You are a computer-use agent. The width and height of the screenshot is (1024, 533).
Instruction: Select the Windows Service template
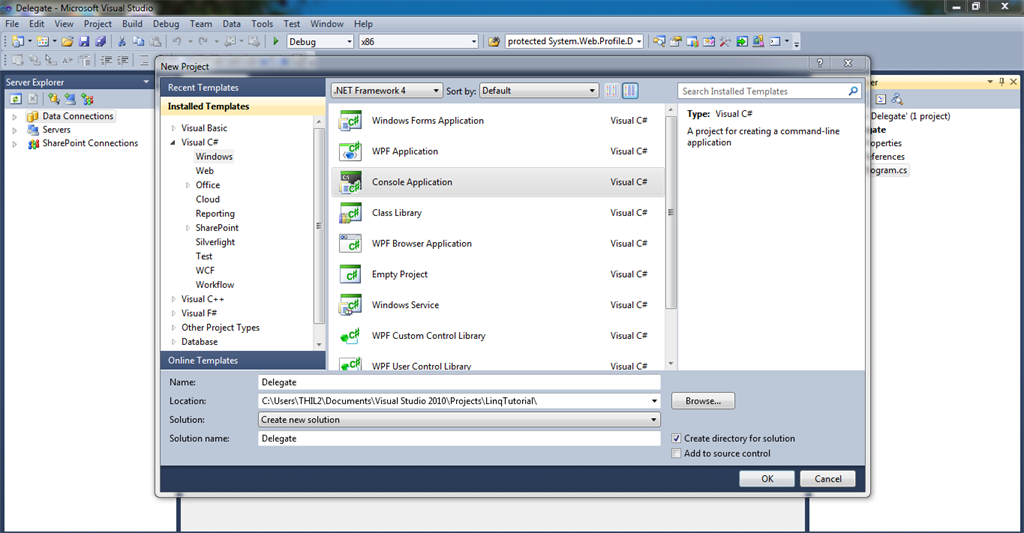[x=498, y=305]
